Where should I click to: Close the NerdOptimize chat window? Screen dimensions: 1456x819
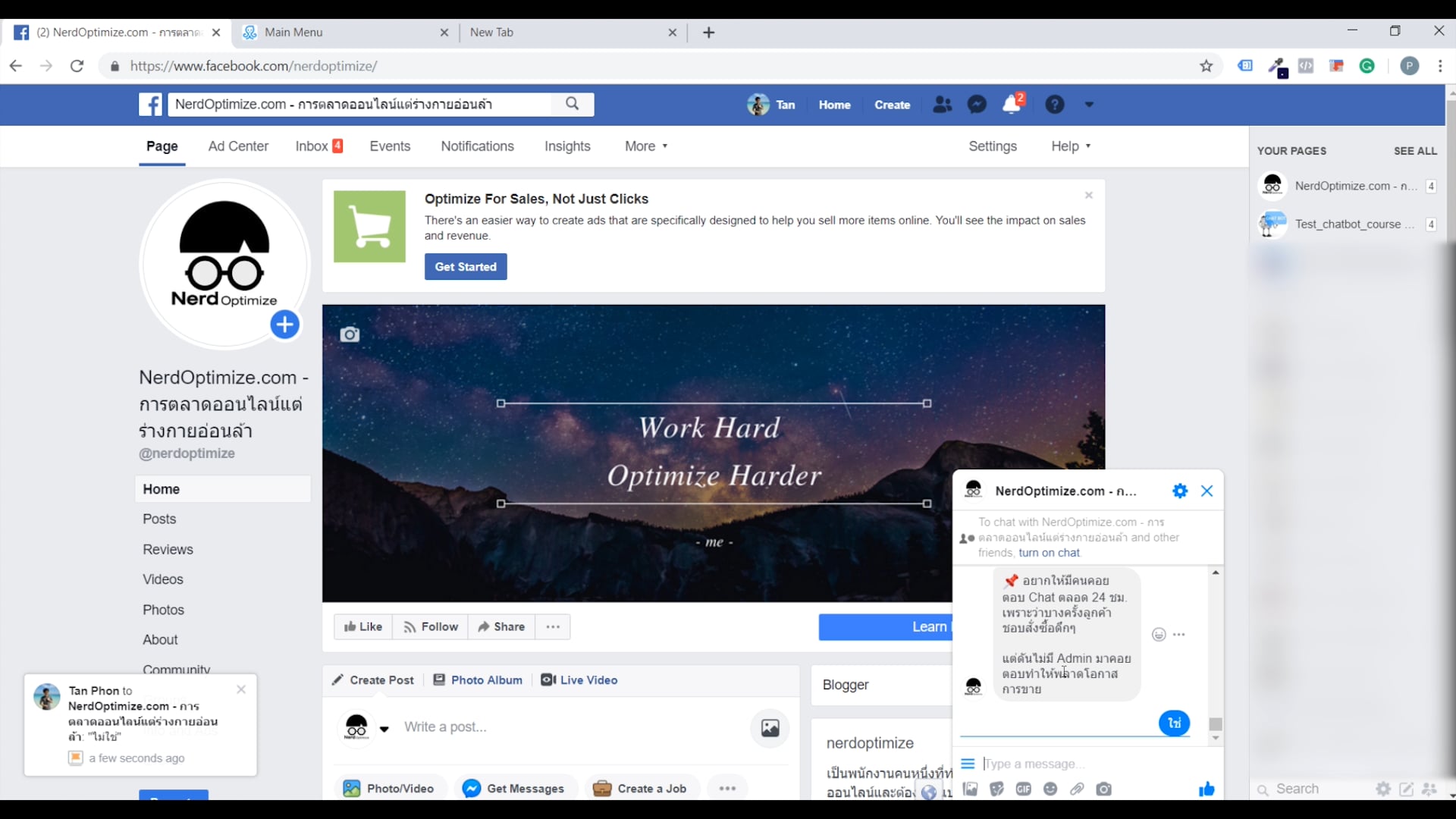coord(1207,491)
